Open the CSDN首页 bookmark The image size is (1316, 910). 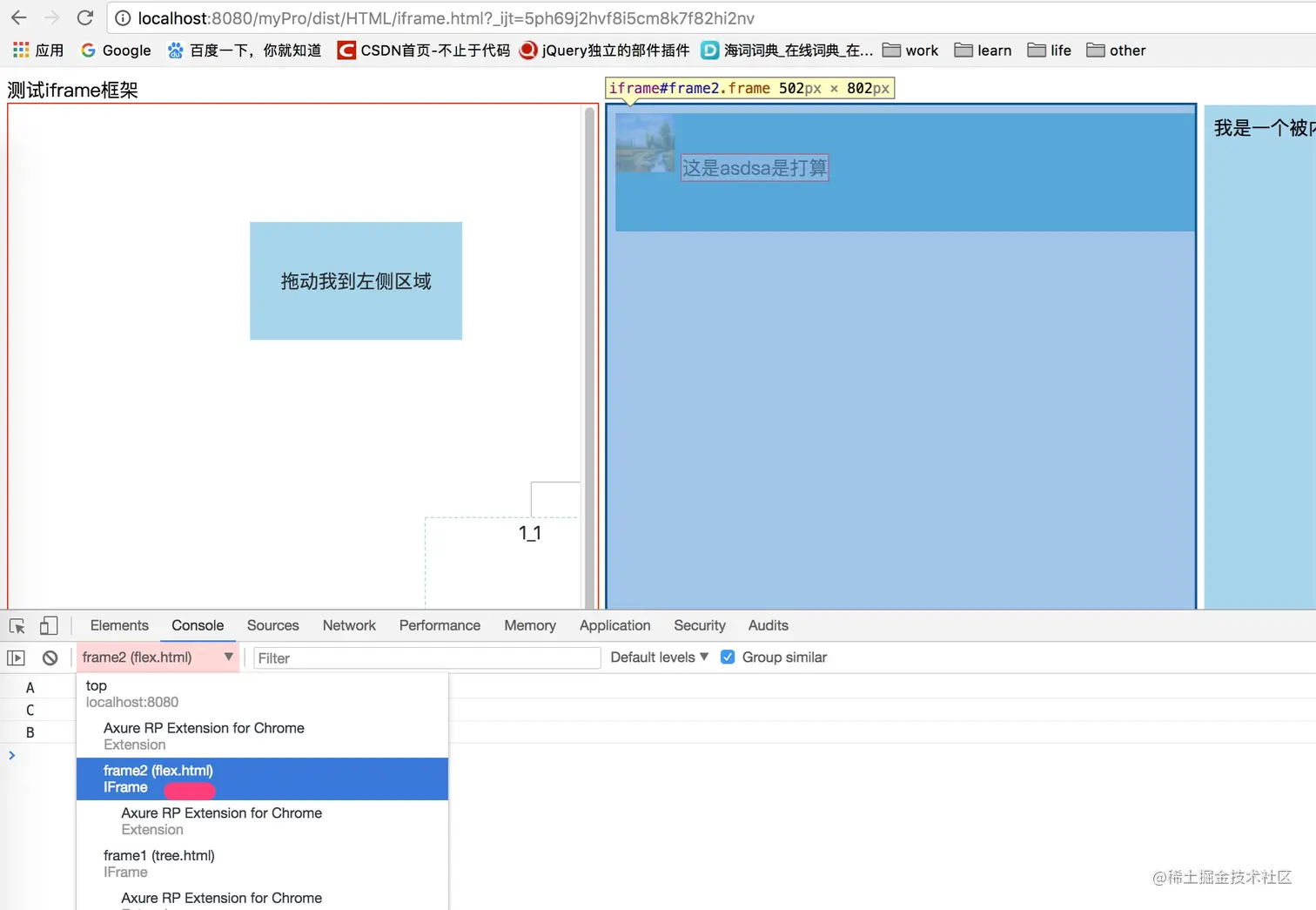pos(424,51)
